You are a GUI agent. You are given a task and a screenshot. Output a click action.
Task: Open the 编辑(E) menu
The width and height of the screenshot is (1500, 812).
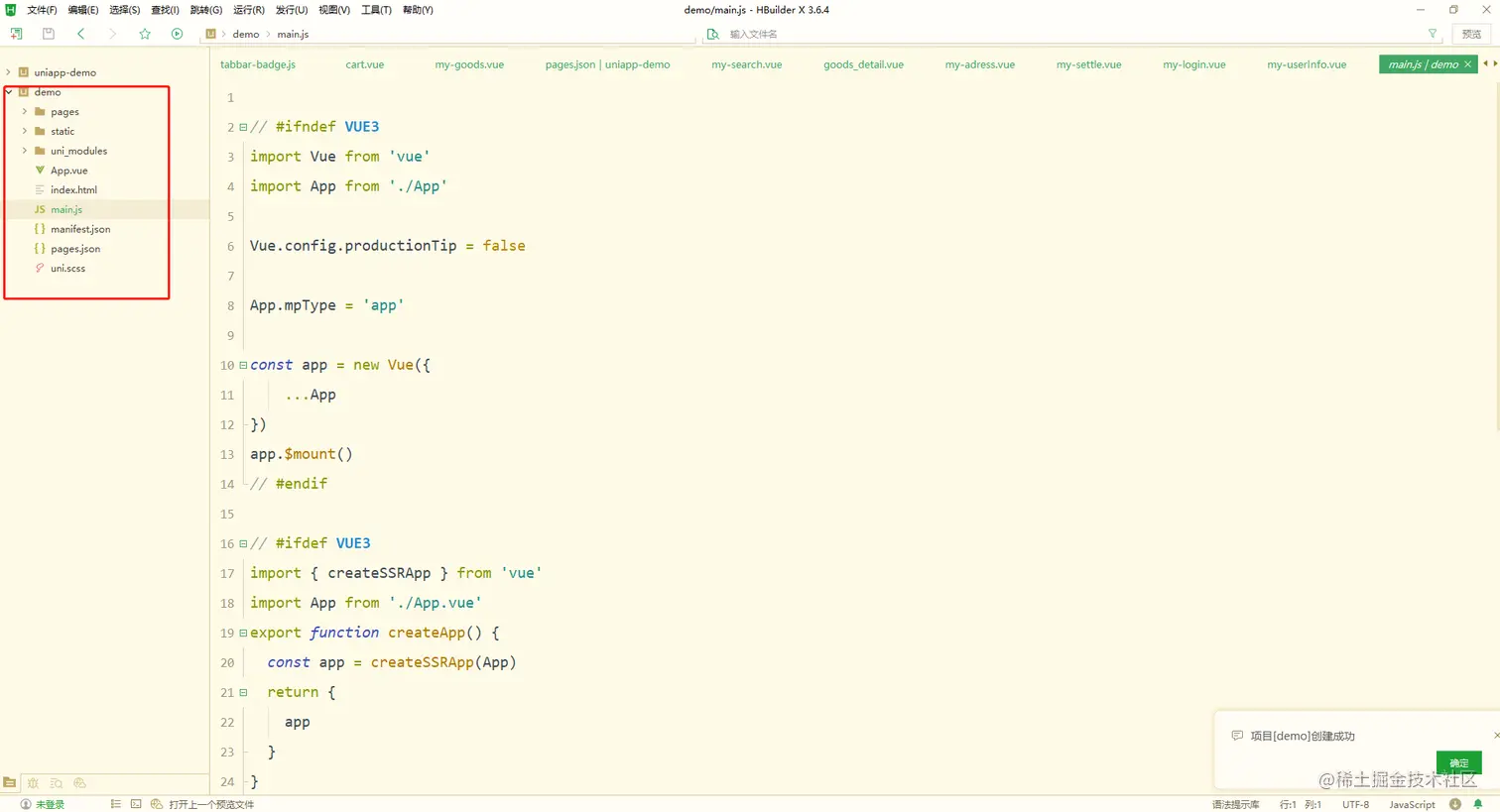tap(83, 10)
